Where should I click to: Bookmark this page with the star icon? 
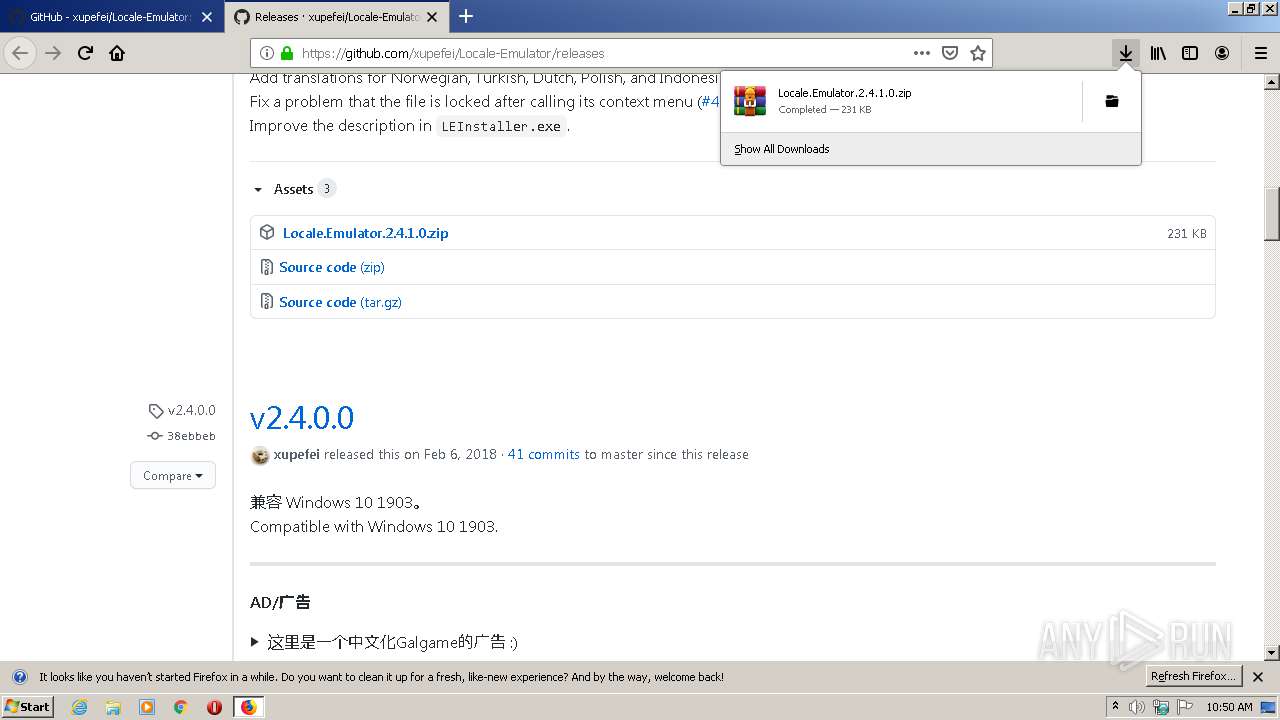[x=978, y=53]
